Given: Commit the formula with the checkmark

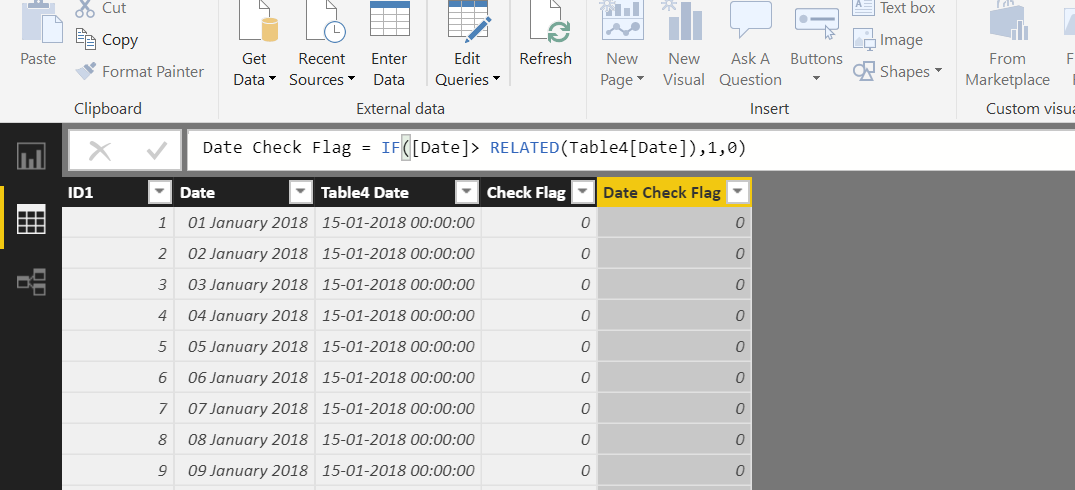Looking at the screenshot, I should [157, 150].
